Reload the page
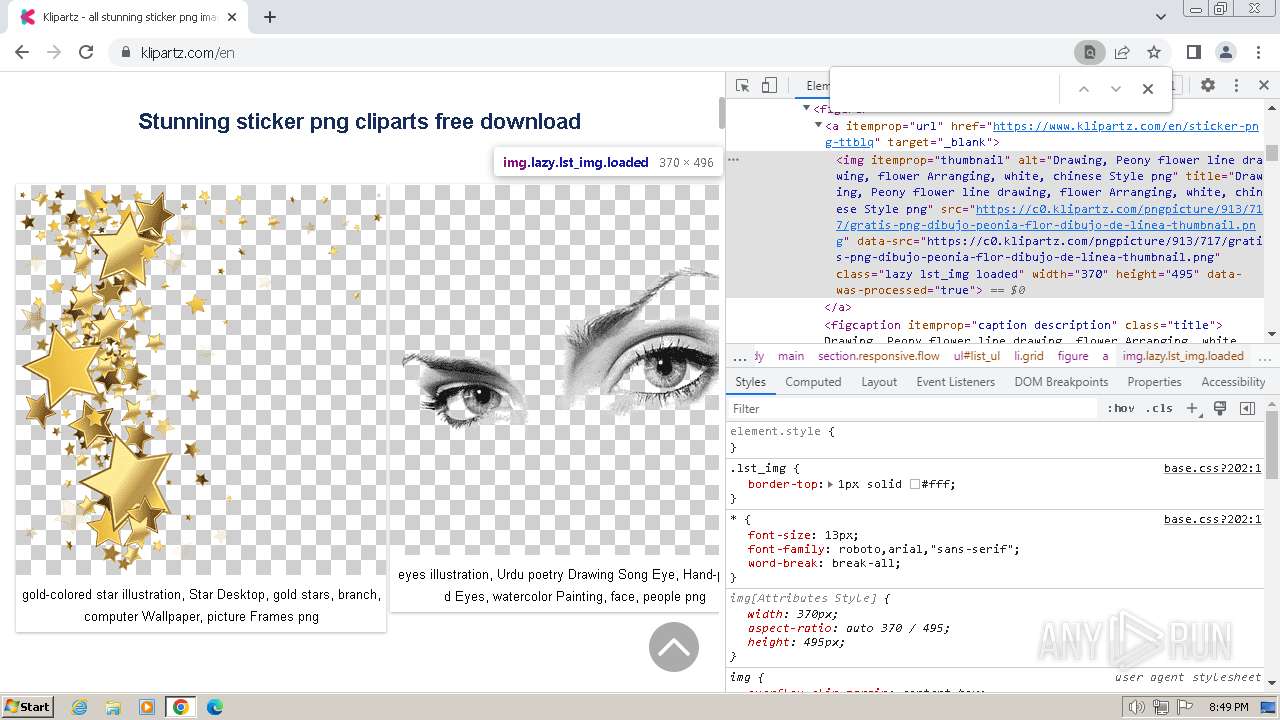The width and height of the screenshot is (1280, 720). (86, 52)
